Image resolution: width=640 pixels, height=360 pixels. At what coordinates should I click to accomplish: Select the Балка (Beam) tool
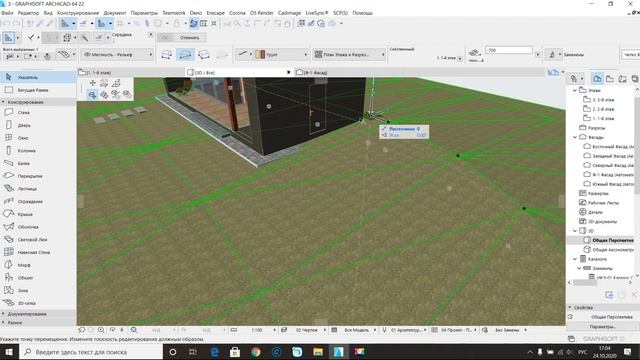pyautogui.click(x=38, y=163)
